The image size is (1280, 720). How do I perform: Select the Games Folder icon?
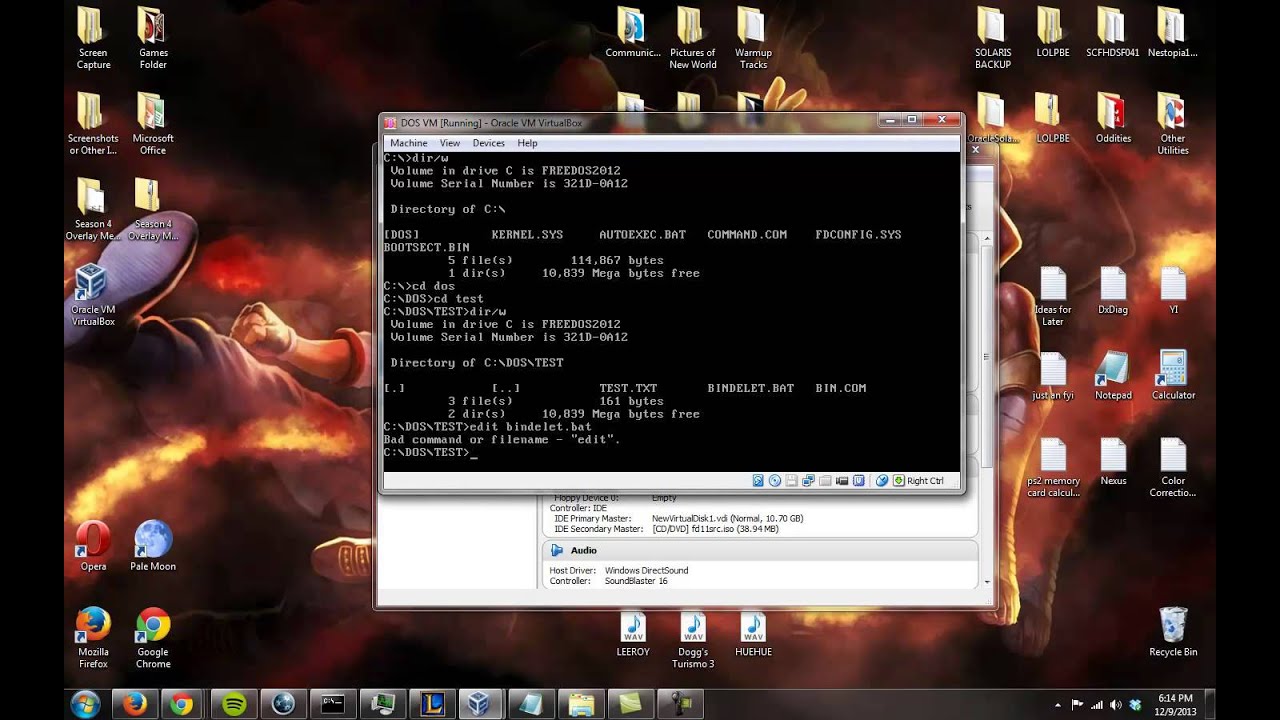[x=153, y=38]
